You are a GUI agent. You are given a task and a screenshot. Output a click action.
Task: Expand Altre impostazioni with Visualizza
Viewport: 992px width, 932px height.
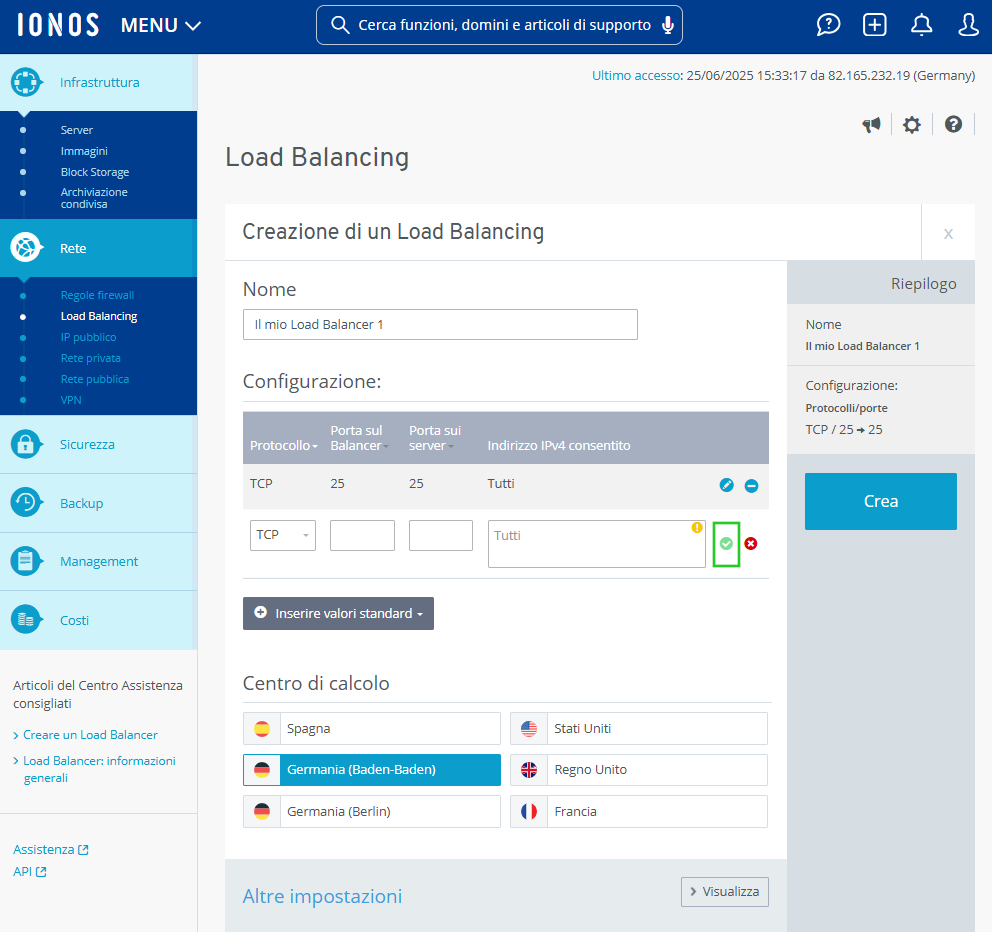tap(725, 892)
